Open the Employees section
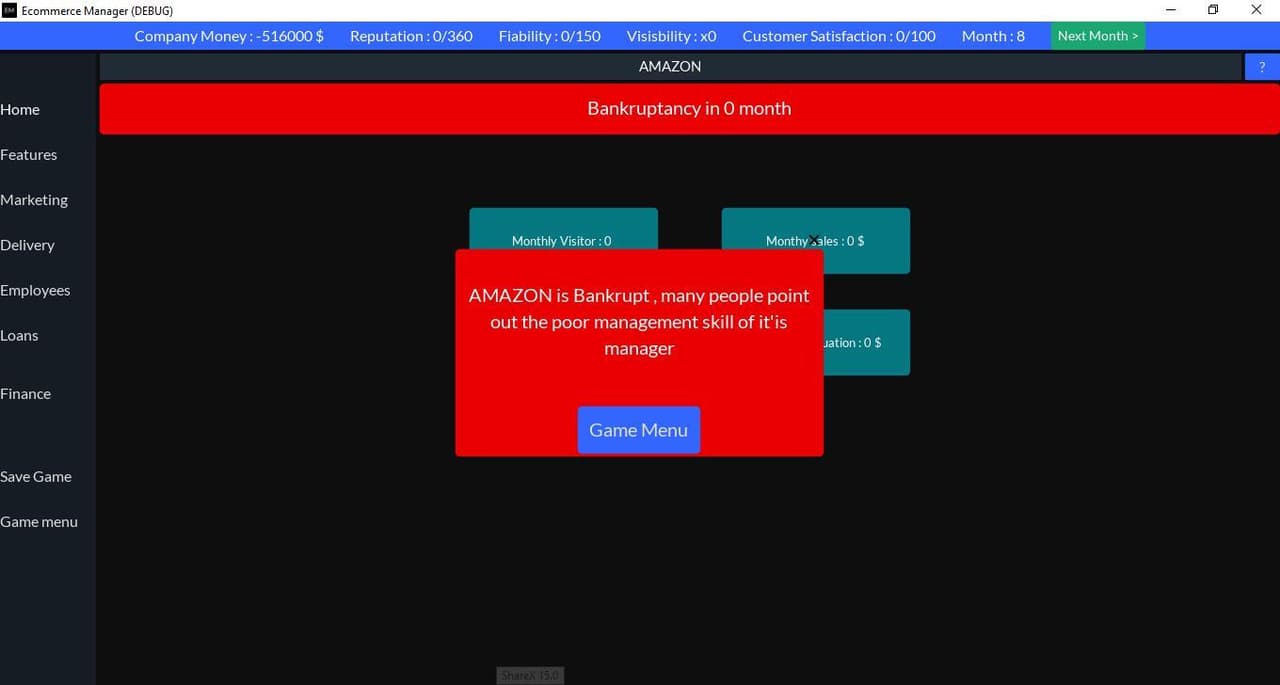Screen dimensions: 1280x685 point(35,290)
